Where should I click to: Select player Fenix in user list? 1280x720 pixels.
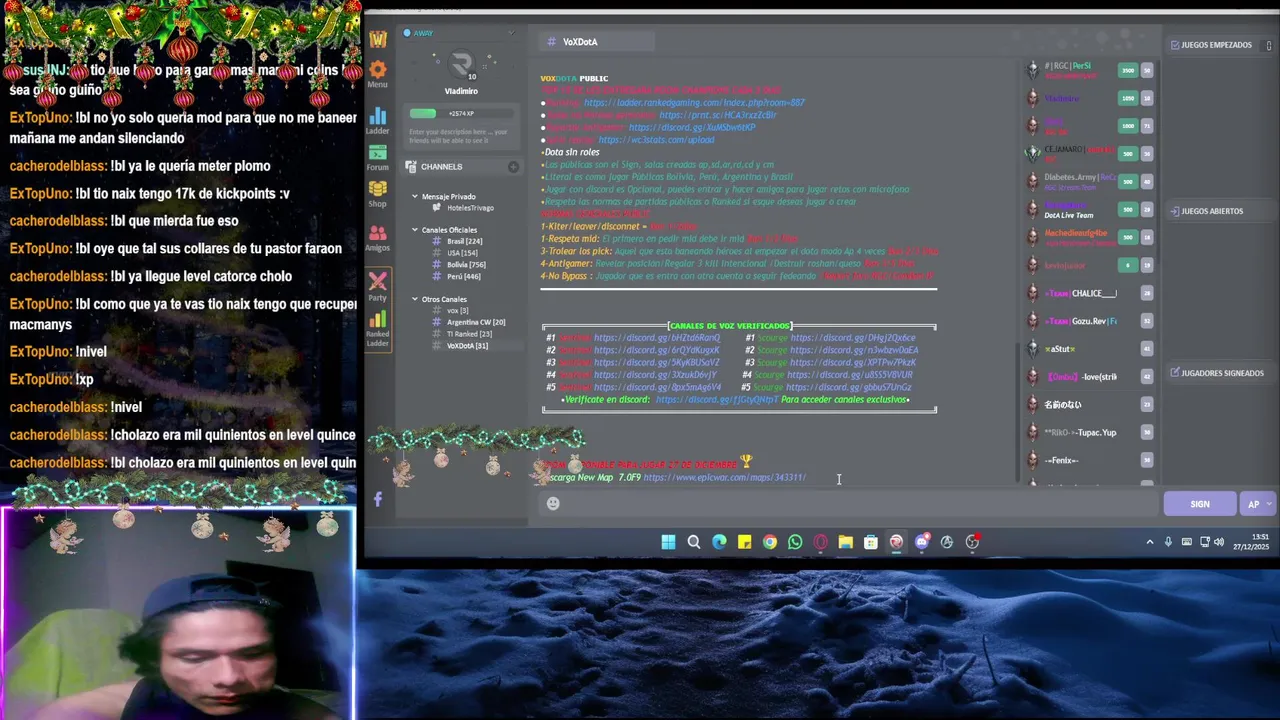coord(1061,460)
